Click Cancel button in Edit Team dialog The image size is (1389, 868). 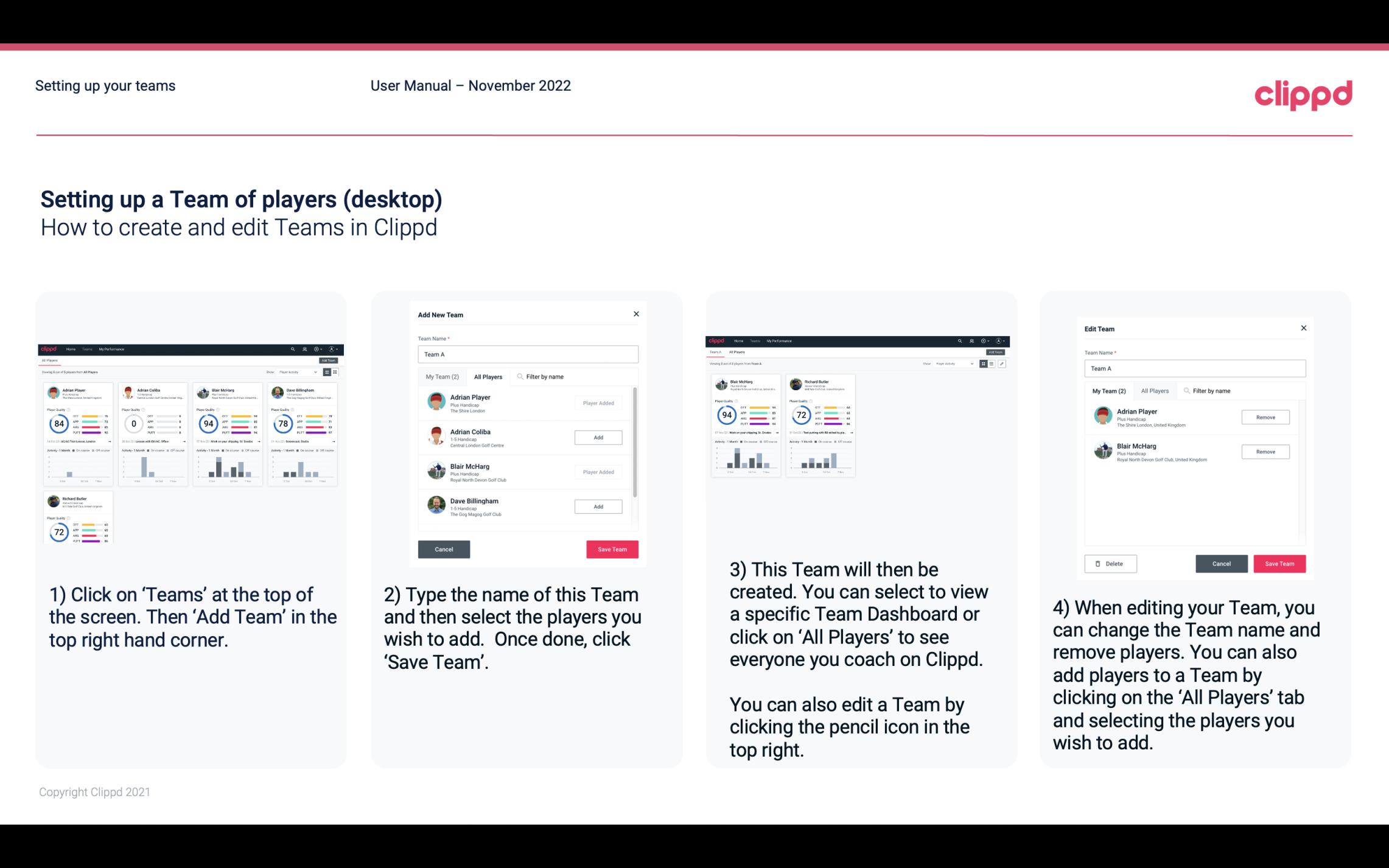tap(1221, 563)
